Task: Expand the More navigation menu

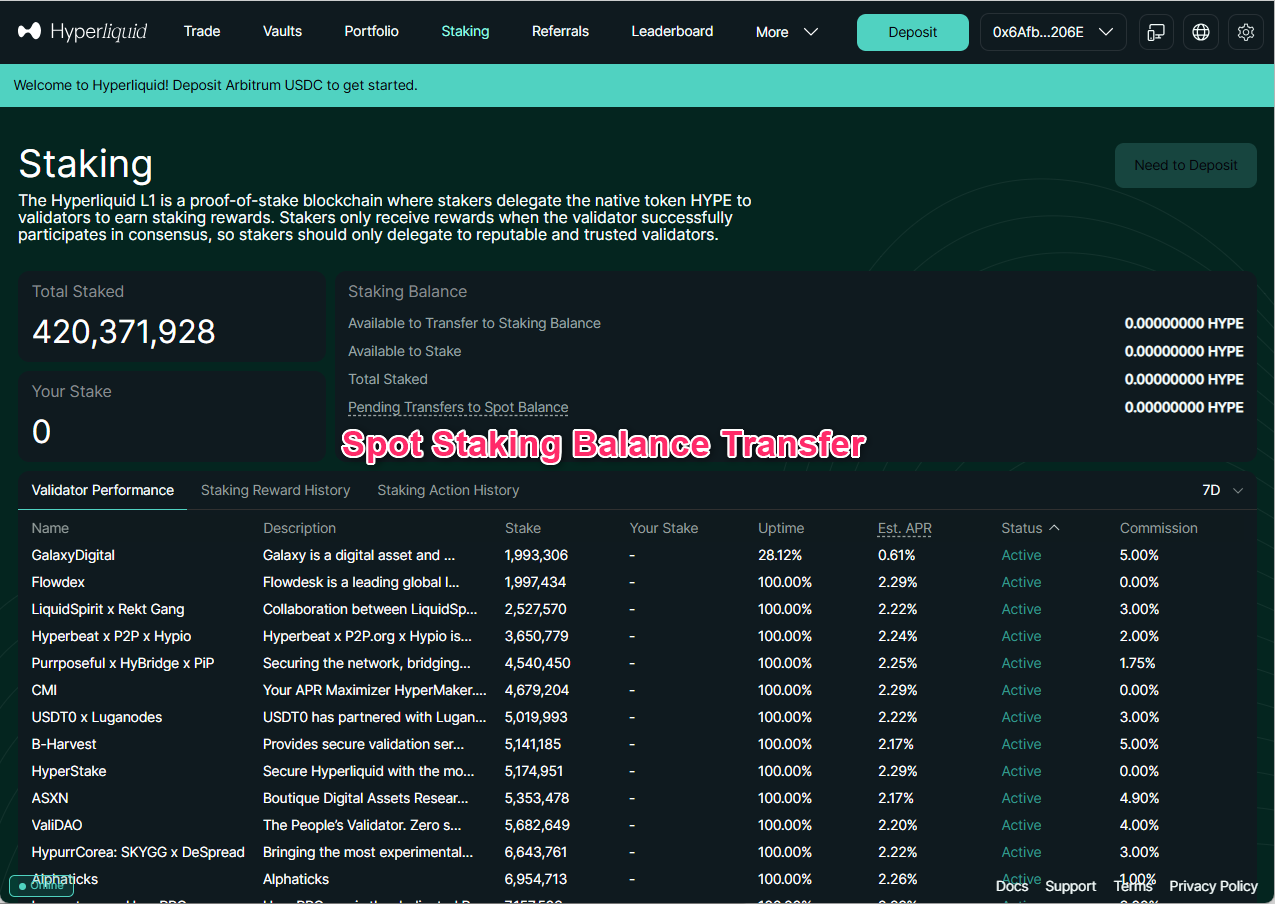Action: pyautogui.click(x=786, y=32)
